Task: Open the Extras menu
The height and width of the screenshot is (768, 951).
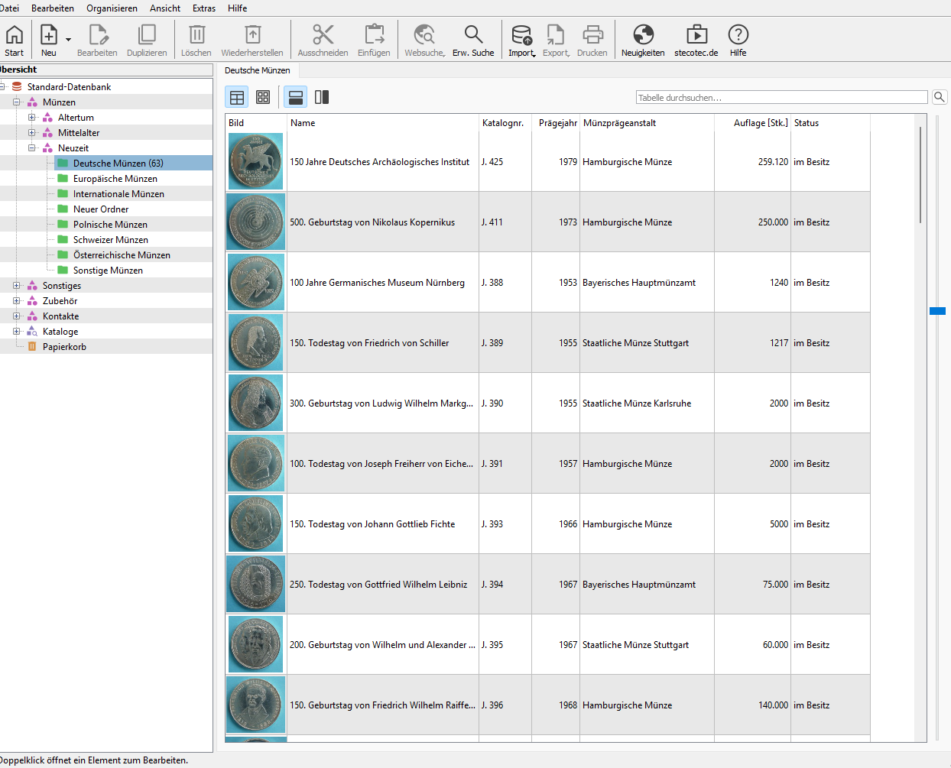Action: coord(204,8)
